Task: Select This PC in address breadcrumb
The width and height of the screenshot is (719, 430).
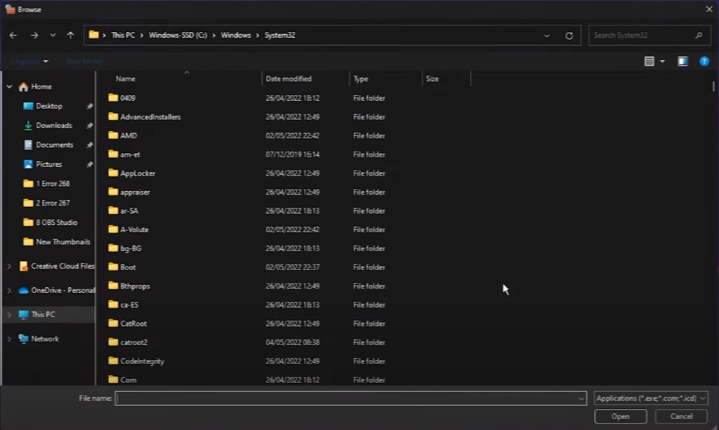Action: tap(123, 35)
